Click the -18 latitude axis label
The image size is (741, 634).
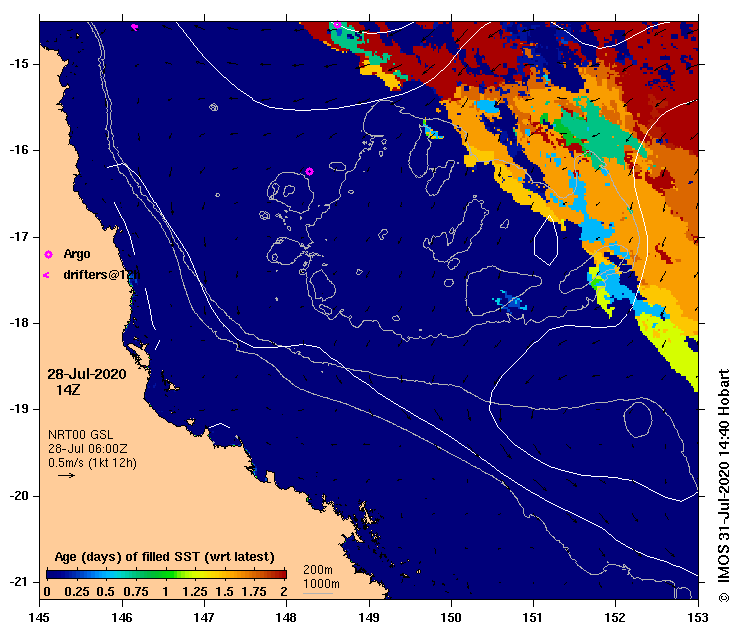click(x=20, y=323)
